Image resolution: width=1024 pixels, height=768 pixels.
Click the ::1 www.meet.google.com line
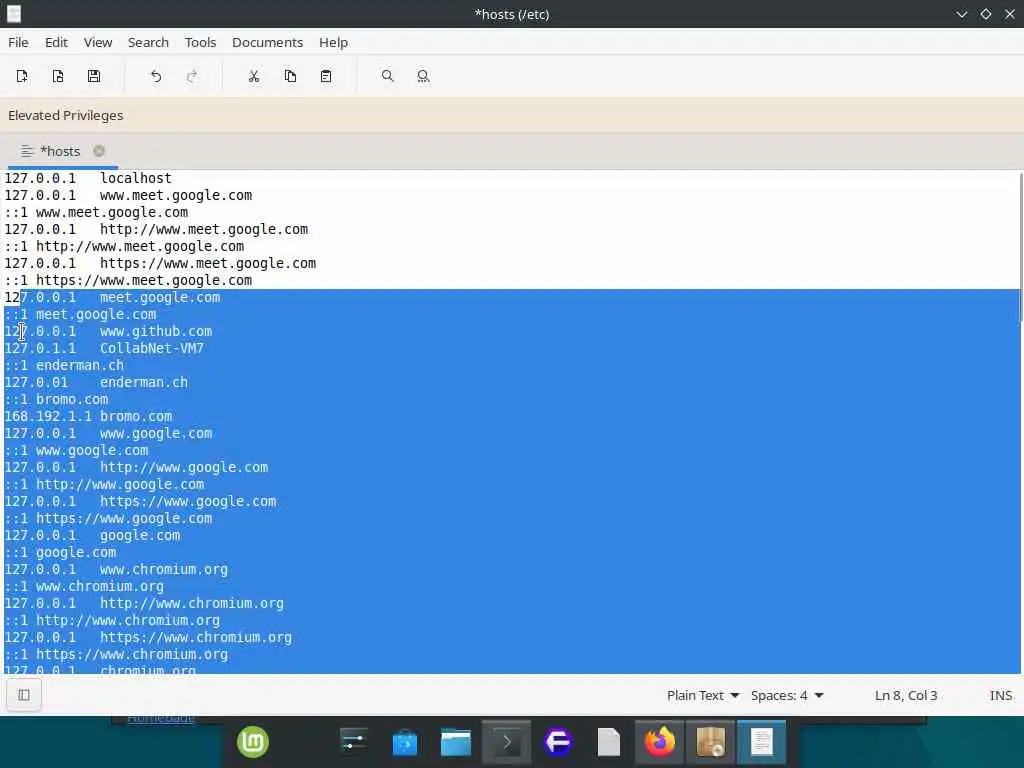tap(97, 212)
